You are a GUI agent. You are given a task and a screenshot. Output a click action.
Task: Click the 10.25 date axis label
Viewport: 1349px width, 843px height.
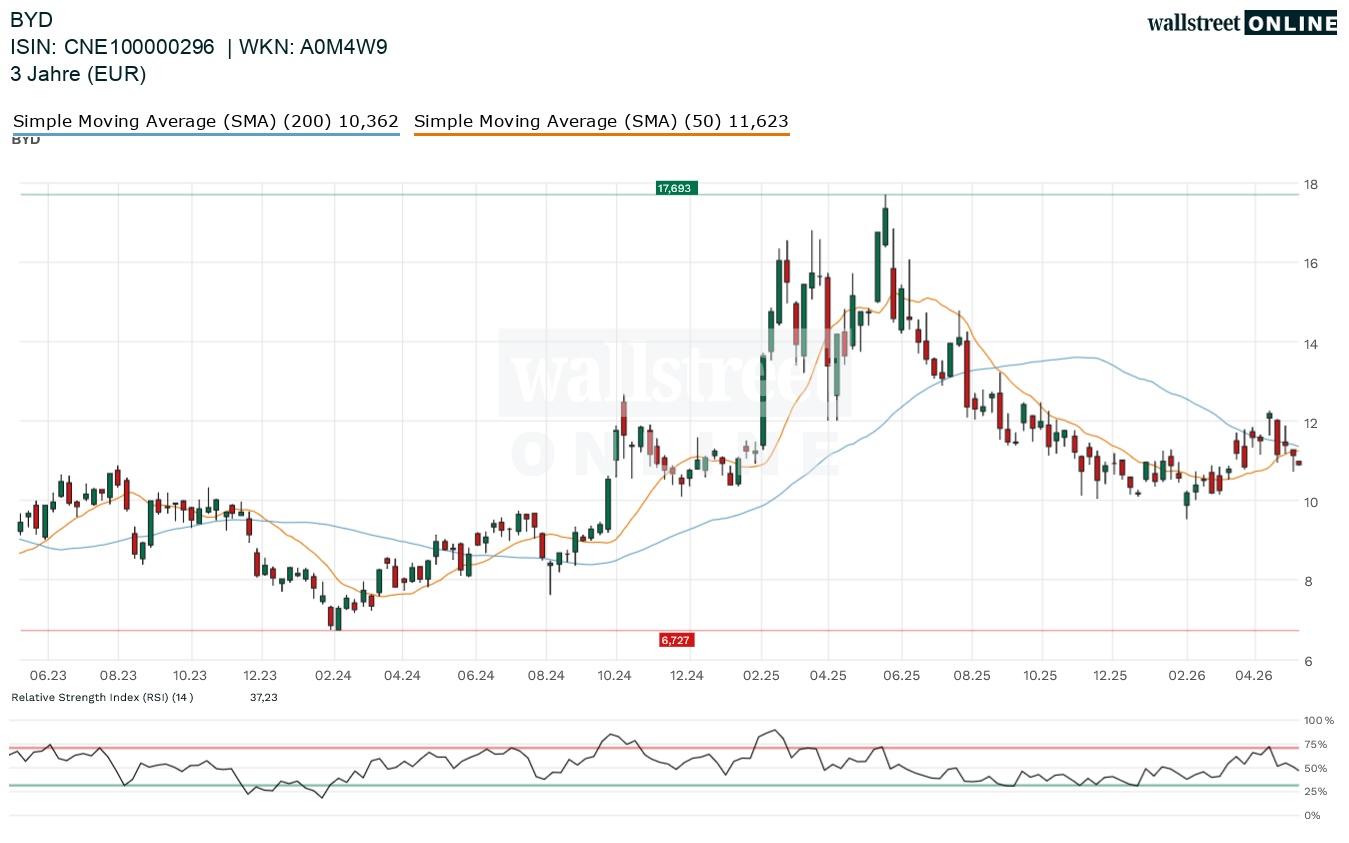[x=1042, y=676]
